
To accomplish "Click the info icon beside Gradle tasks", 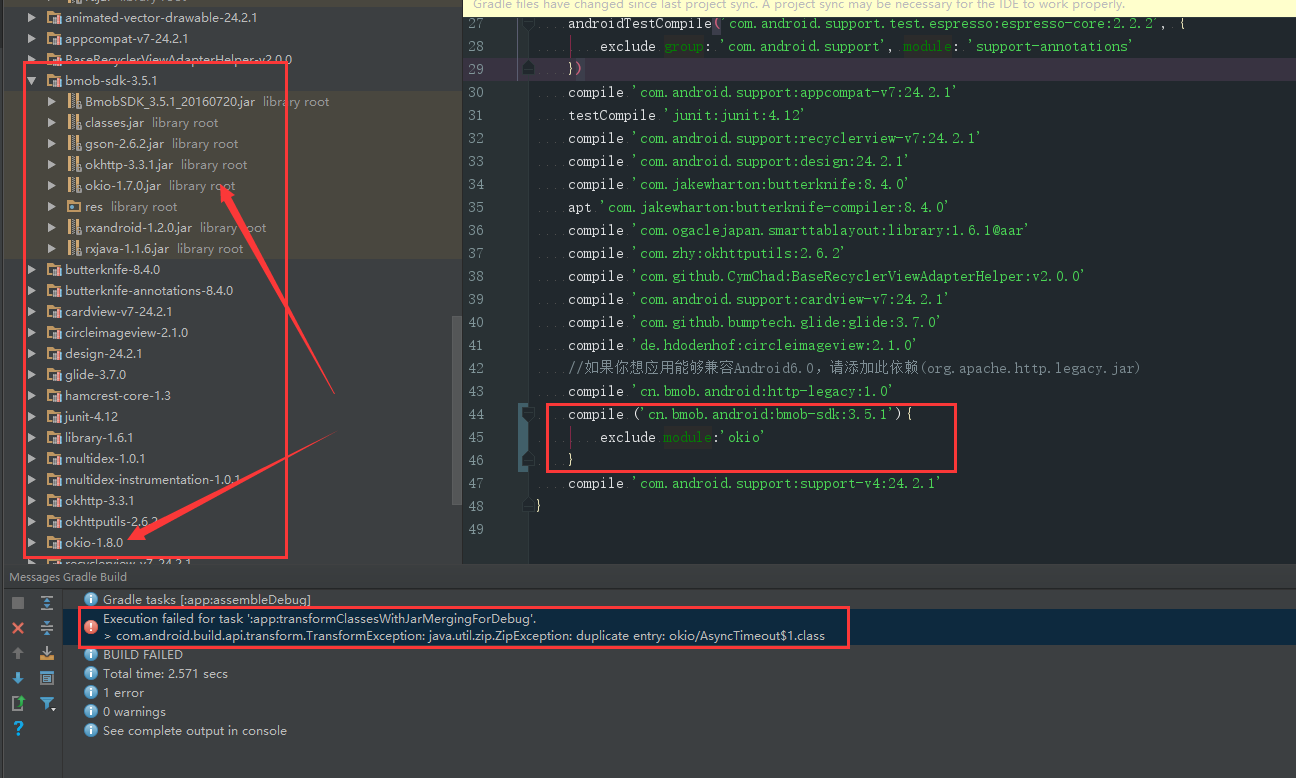I will pos(92,599).
